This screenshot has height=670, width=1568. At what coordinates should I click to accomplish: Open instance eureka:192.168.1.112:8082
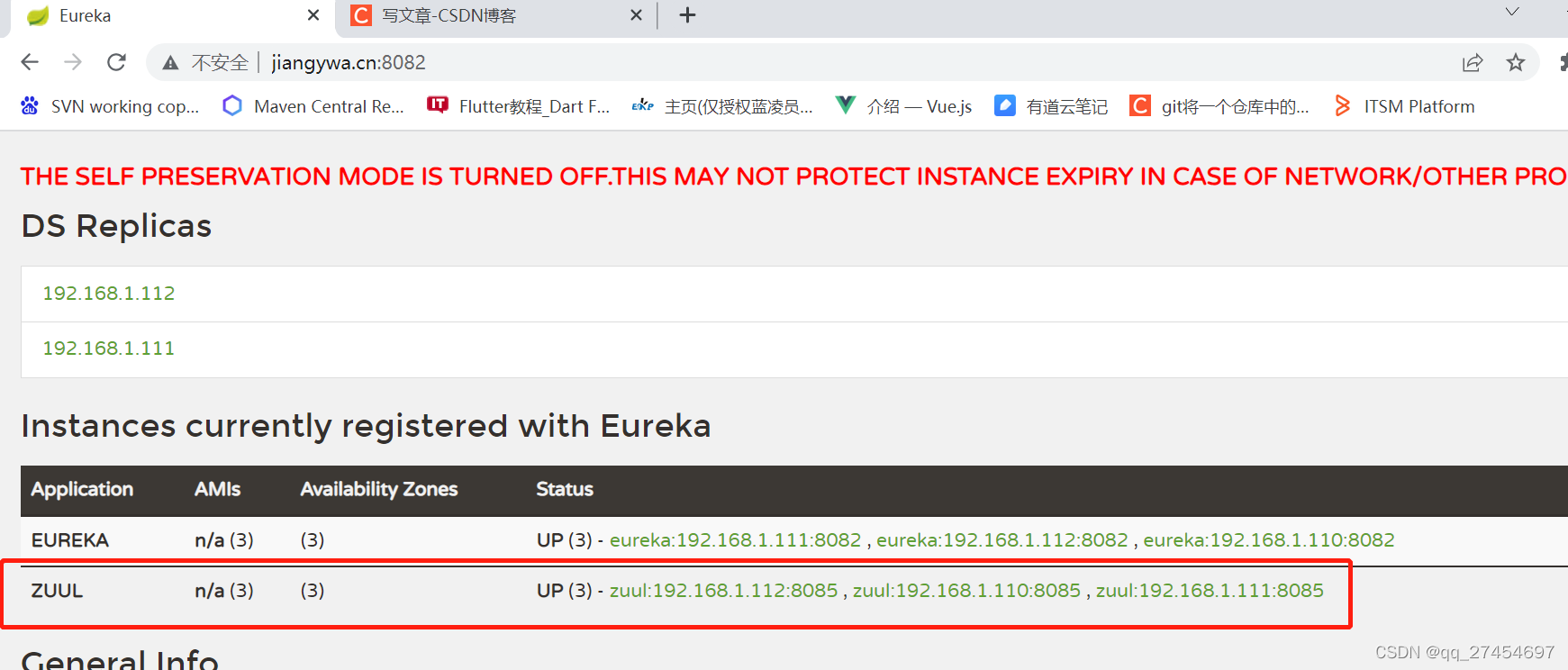click(1002, 539)
